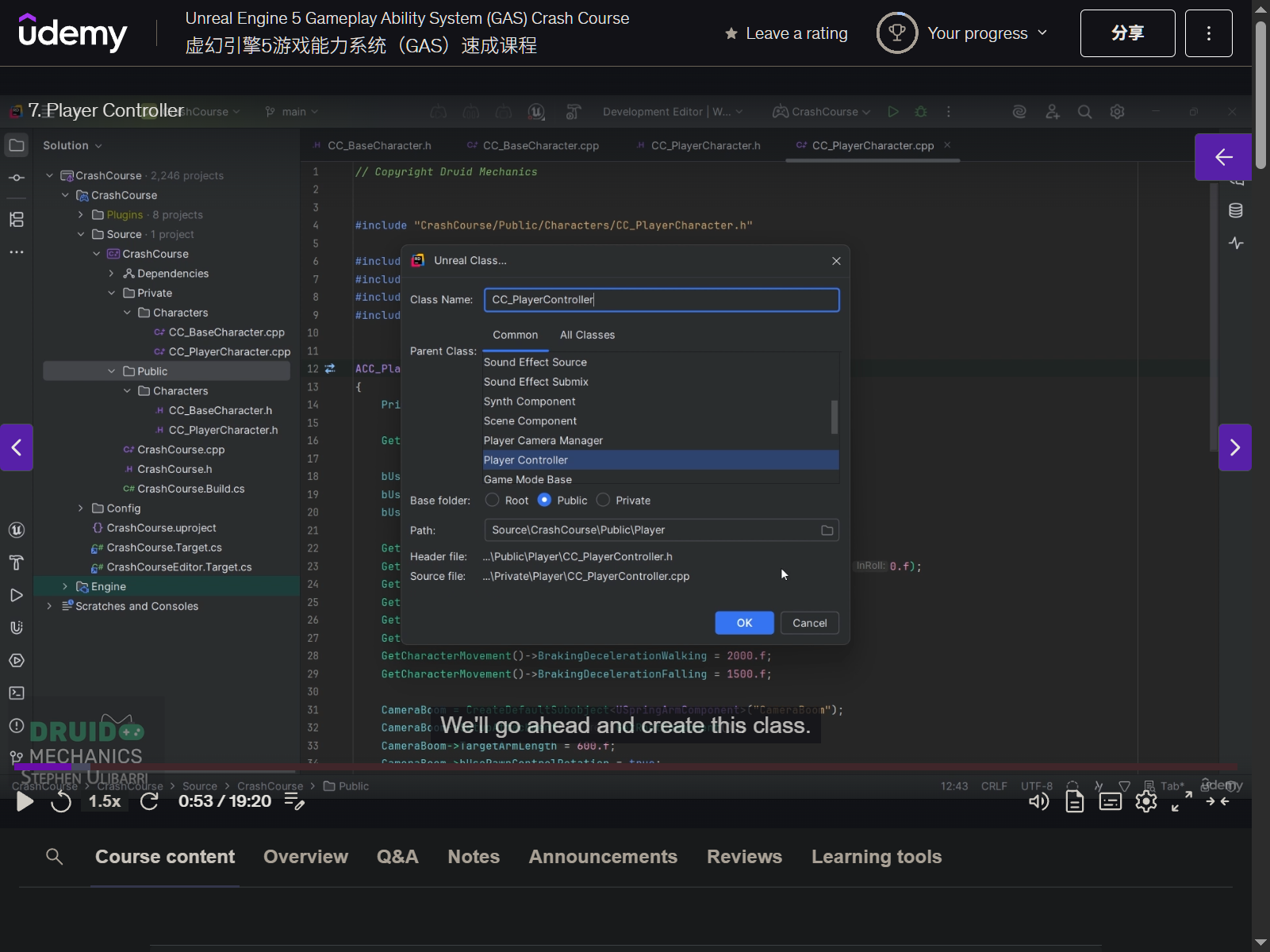This screenshot has height=952, width=1270.
Task: Go to previous lecture arrow
Action: (x=17, y=447)
